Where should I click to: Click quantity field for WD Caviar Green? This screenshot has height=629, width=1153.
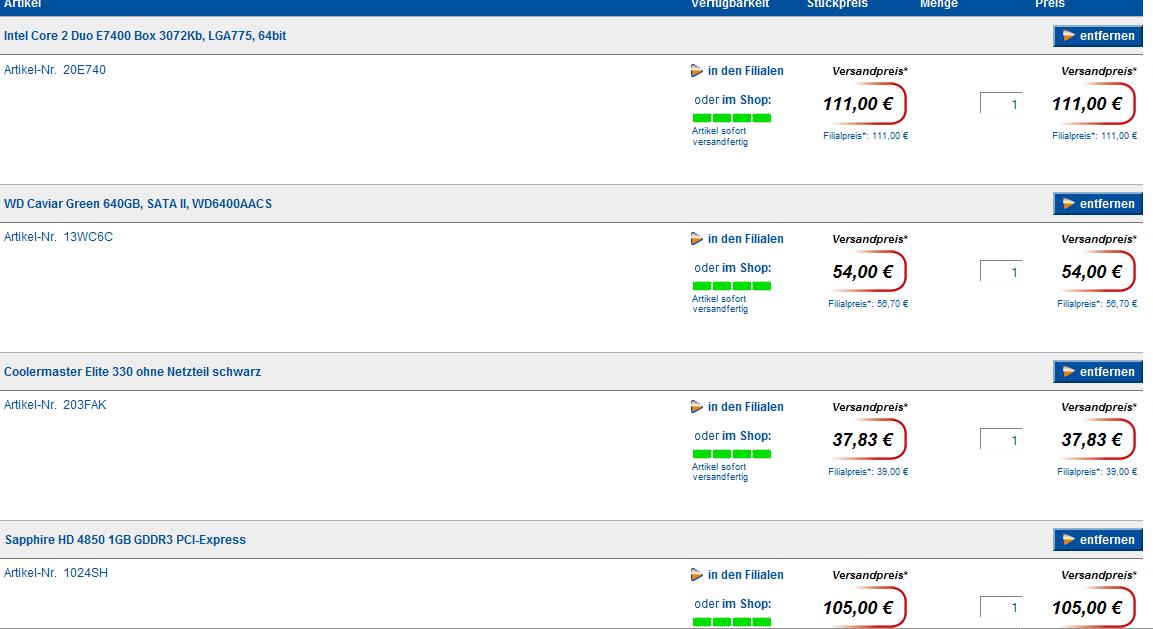[x=1000, y=272]
